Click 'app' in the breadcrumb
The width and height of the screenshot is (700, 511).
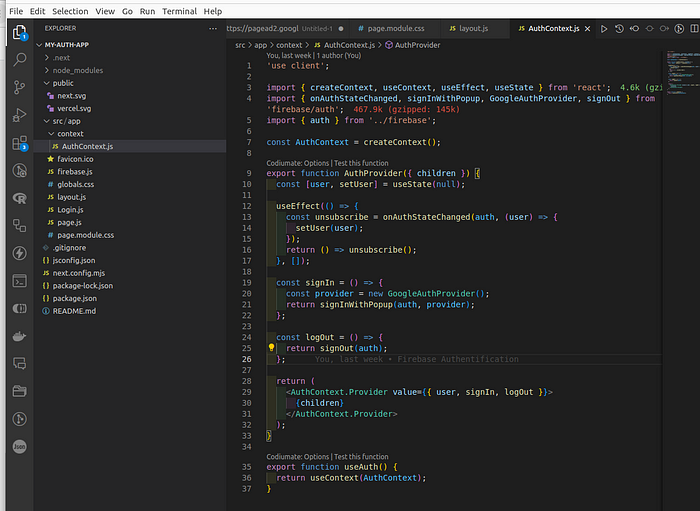pyautogui.click(x=261, y=45)
